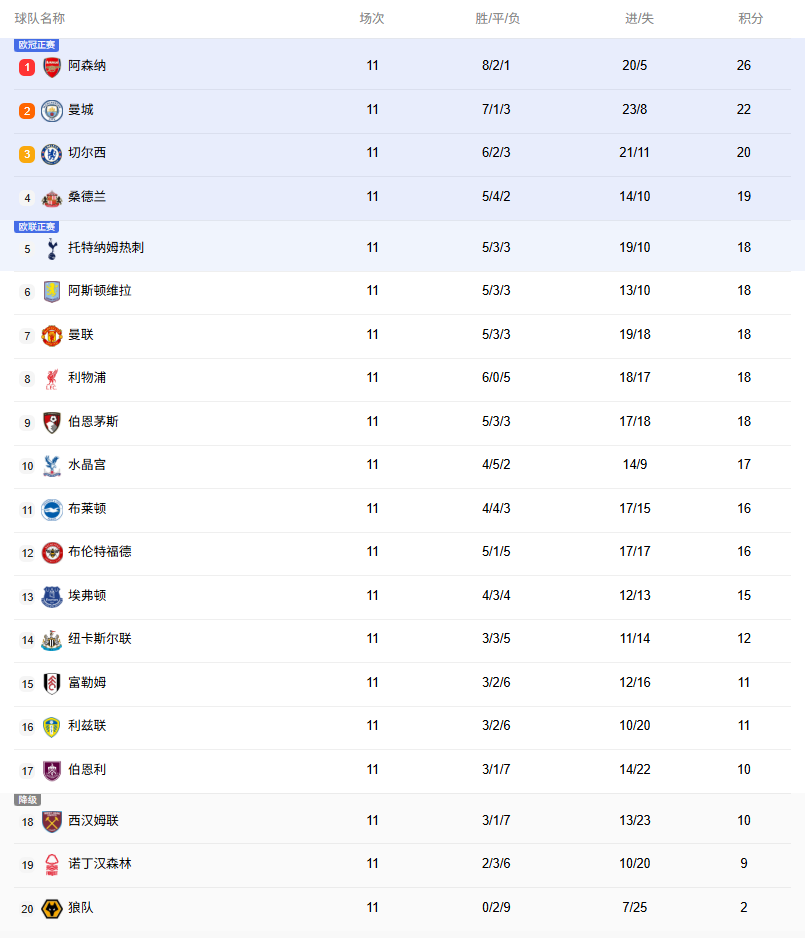
Task: Click the Crystal Palace crest icon
Action: coord(52,466)
